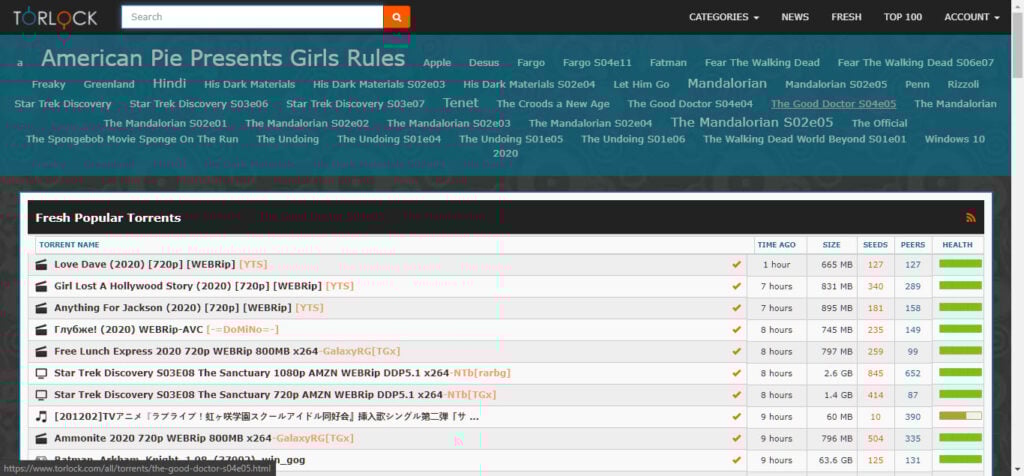Open the American Pie Presents Girls Rules tag

click(223, 59)
